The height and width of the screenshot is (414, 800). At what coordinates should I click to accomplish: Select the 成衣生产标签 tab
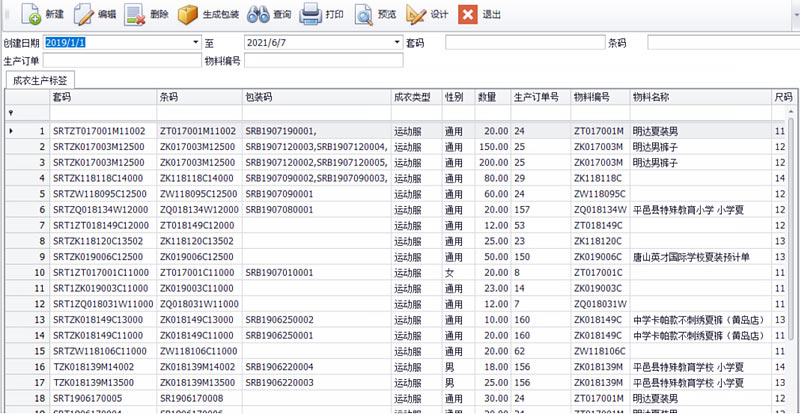tap(40, 79)
